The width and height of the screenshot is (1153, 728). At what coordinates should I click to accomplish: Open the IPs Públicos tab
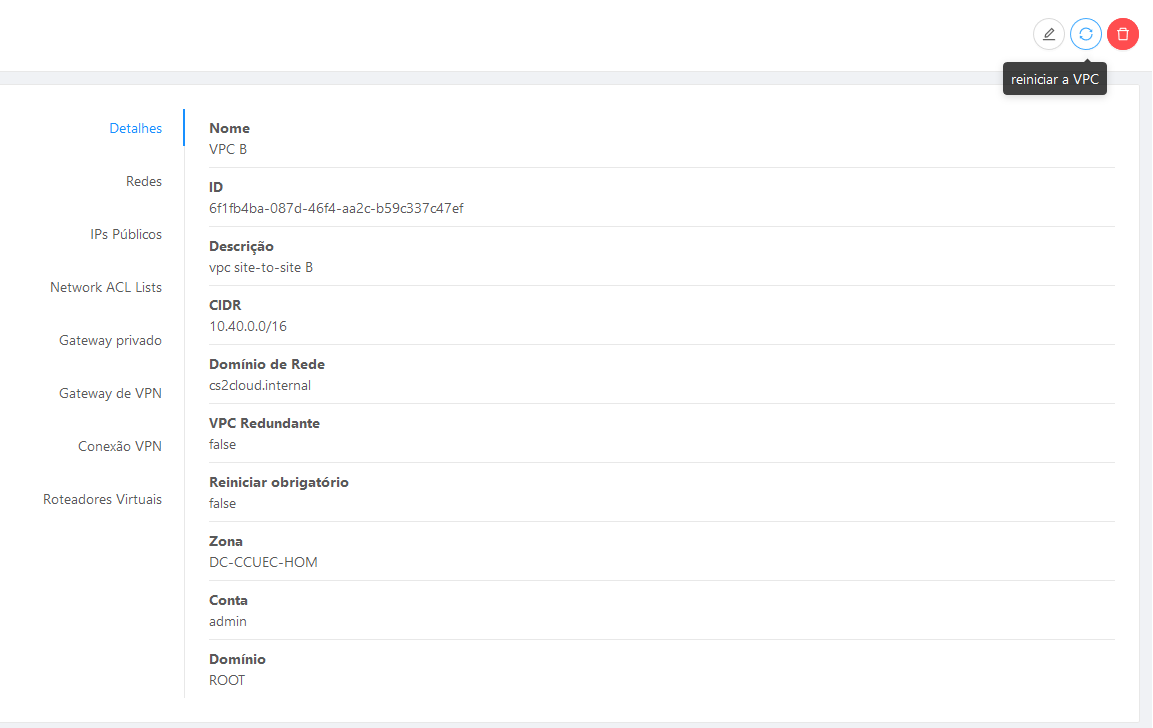point(126,234)
